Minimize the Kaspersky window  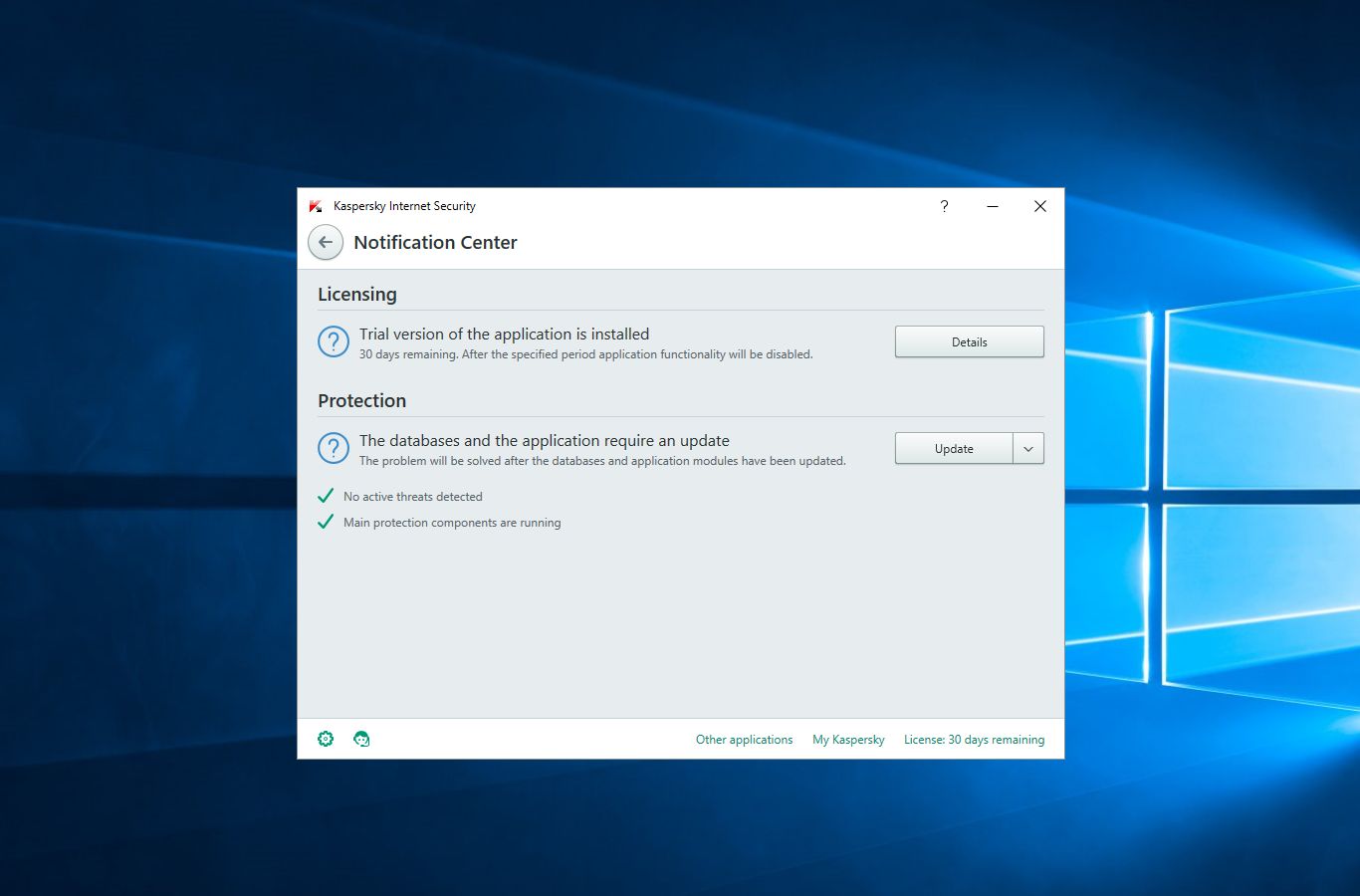(x=993, y=206)
